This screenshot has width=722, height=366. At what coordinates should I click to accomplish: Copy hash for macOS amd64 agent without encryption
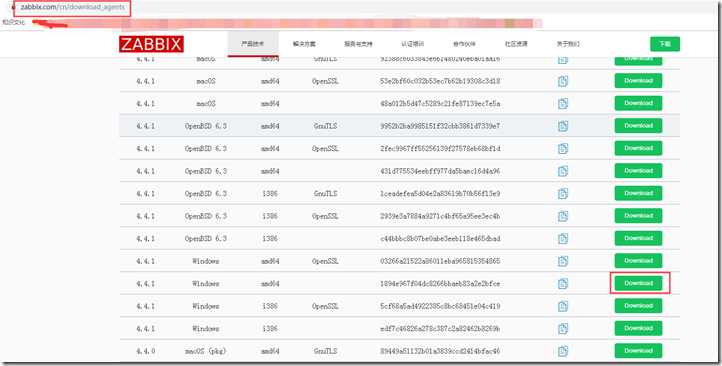(x=563, y=104)
